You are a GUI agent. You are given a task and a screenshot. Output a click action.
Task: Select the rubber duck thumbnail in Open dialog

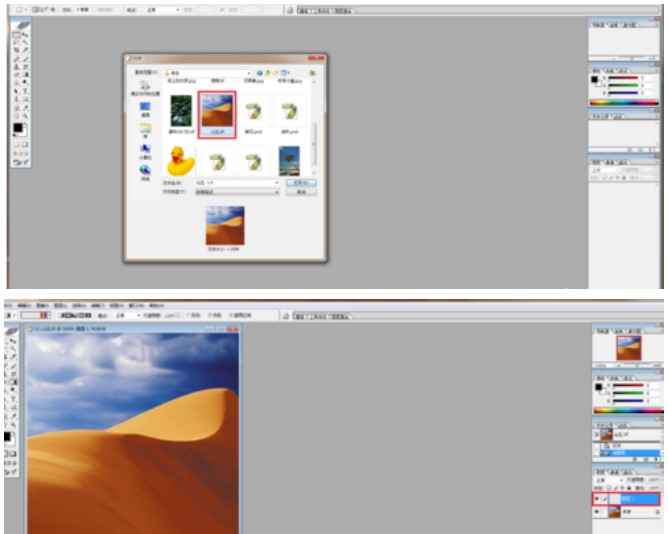click(x=181, y=161)
